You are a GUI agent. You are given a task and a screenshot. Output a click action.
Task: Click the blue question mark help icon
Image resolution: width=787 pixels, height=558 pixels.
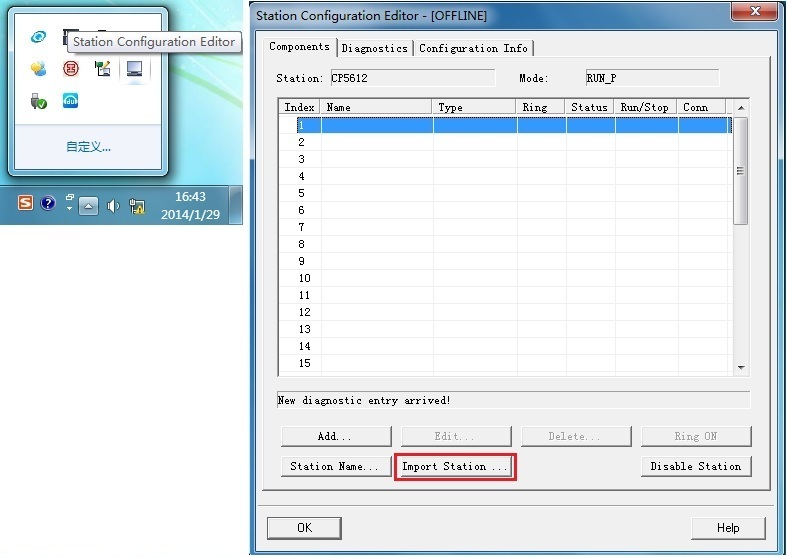pos(48,203)
